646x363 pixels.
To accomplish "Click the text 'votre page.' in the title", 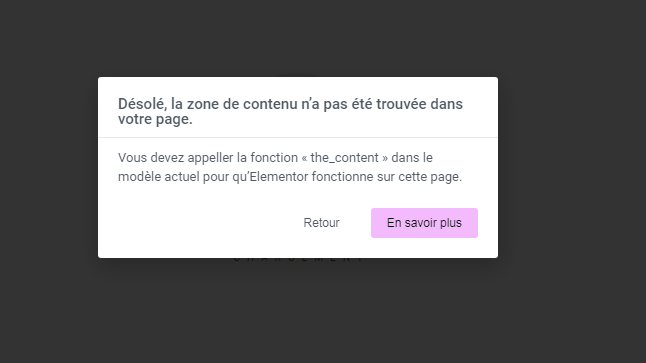I will click(155, 119).
